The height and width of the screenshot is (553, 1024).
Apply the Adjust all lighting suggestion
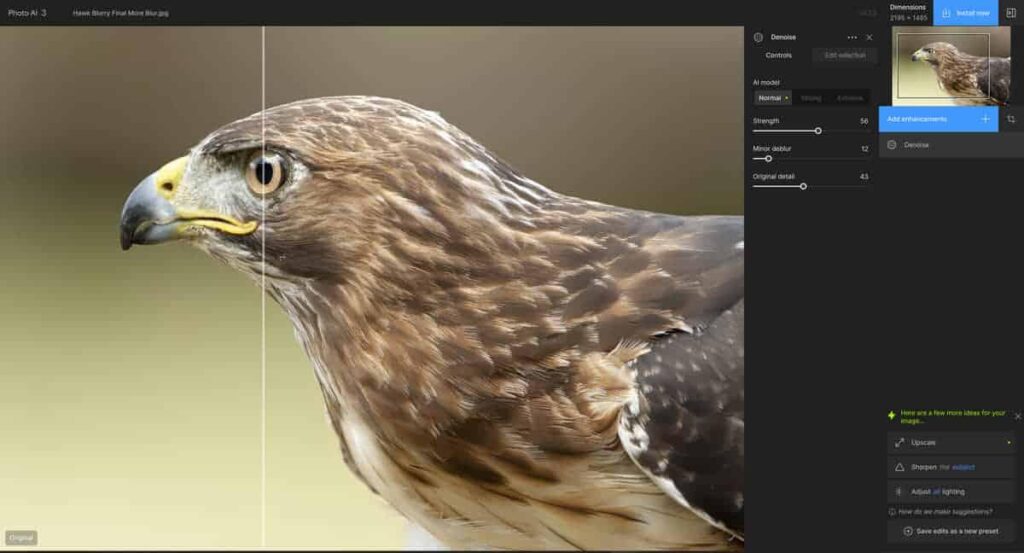point(950,492)
